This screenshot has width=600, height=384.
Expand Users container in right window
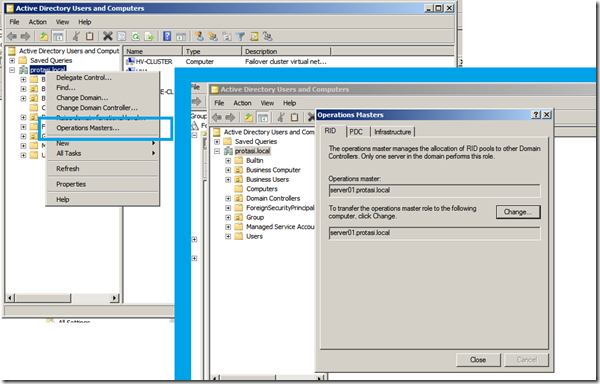pyautogui.click(x=228, y=236)
